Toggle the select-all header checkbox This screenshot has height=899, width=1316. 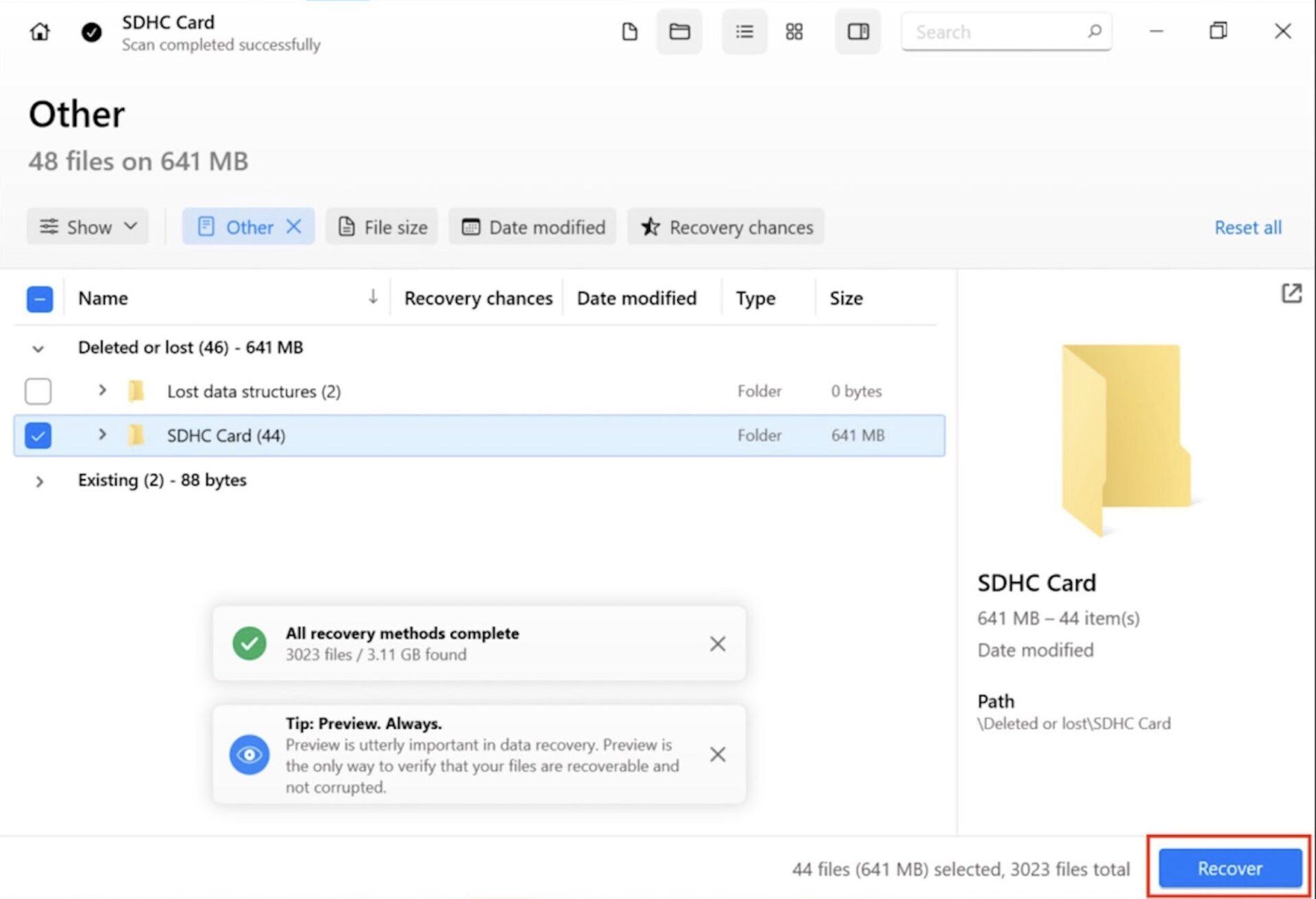pos(40,299)
